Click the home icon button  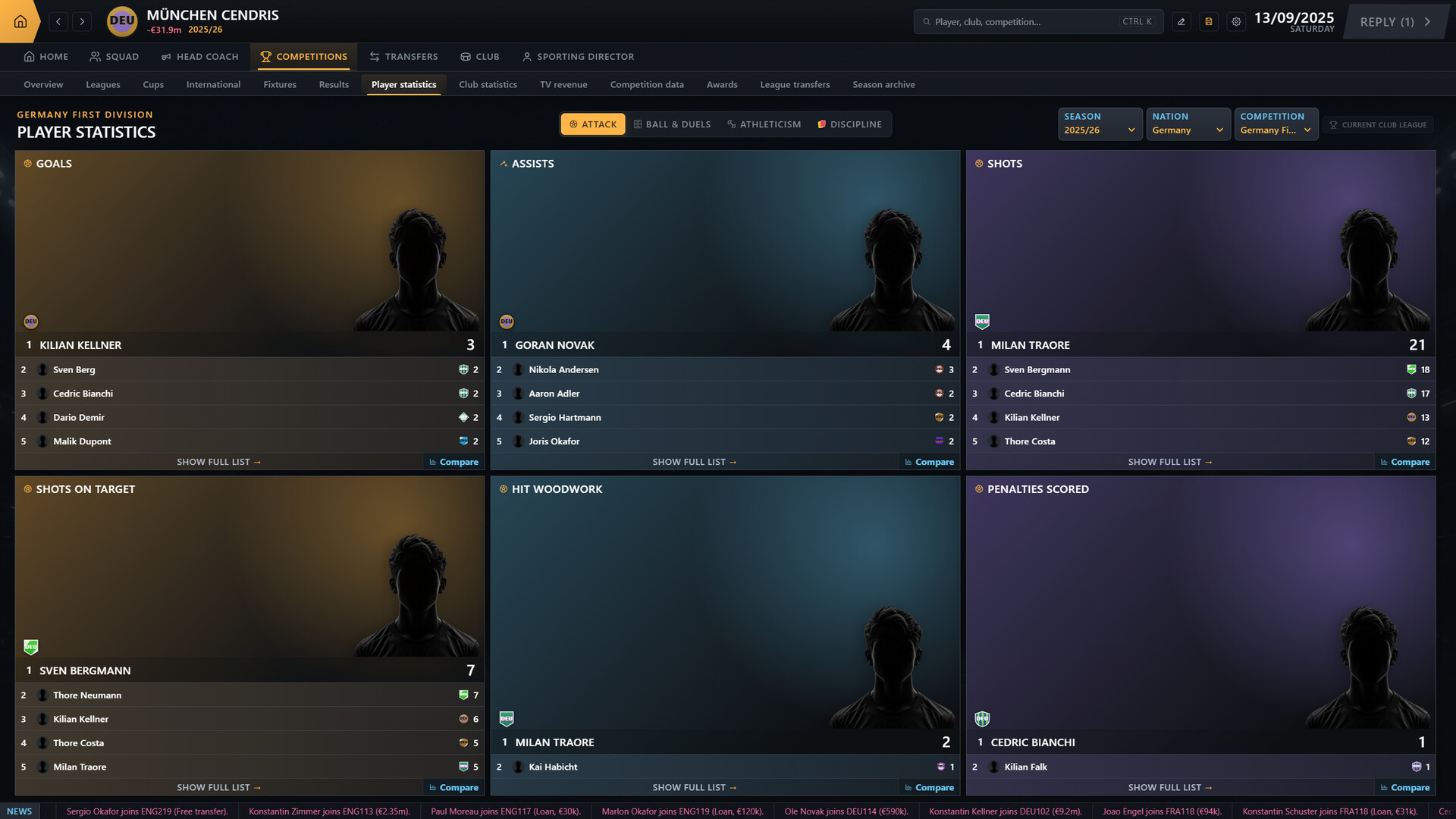(20, 21)
